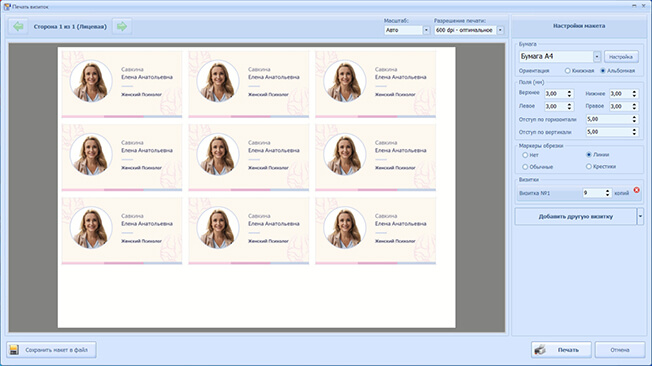Adjust Отступ по горизонтали stepper
This screenshot has height=366, width=652.
[x=634, y=119]
